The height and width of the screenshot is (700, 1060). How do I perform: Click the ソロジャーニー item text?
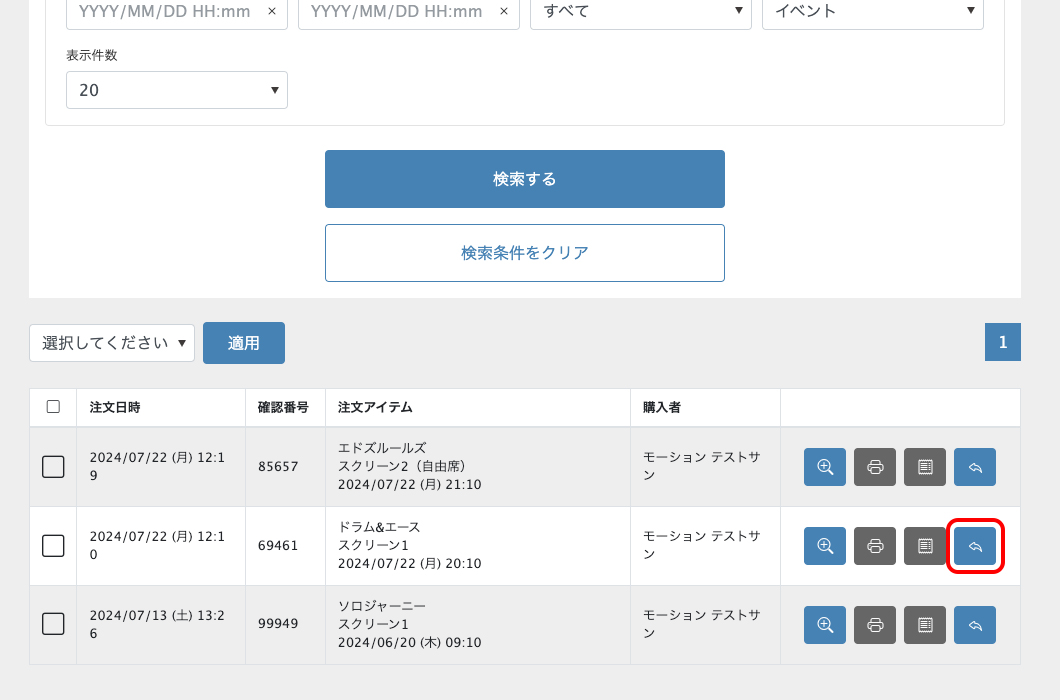pos(382,607)
